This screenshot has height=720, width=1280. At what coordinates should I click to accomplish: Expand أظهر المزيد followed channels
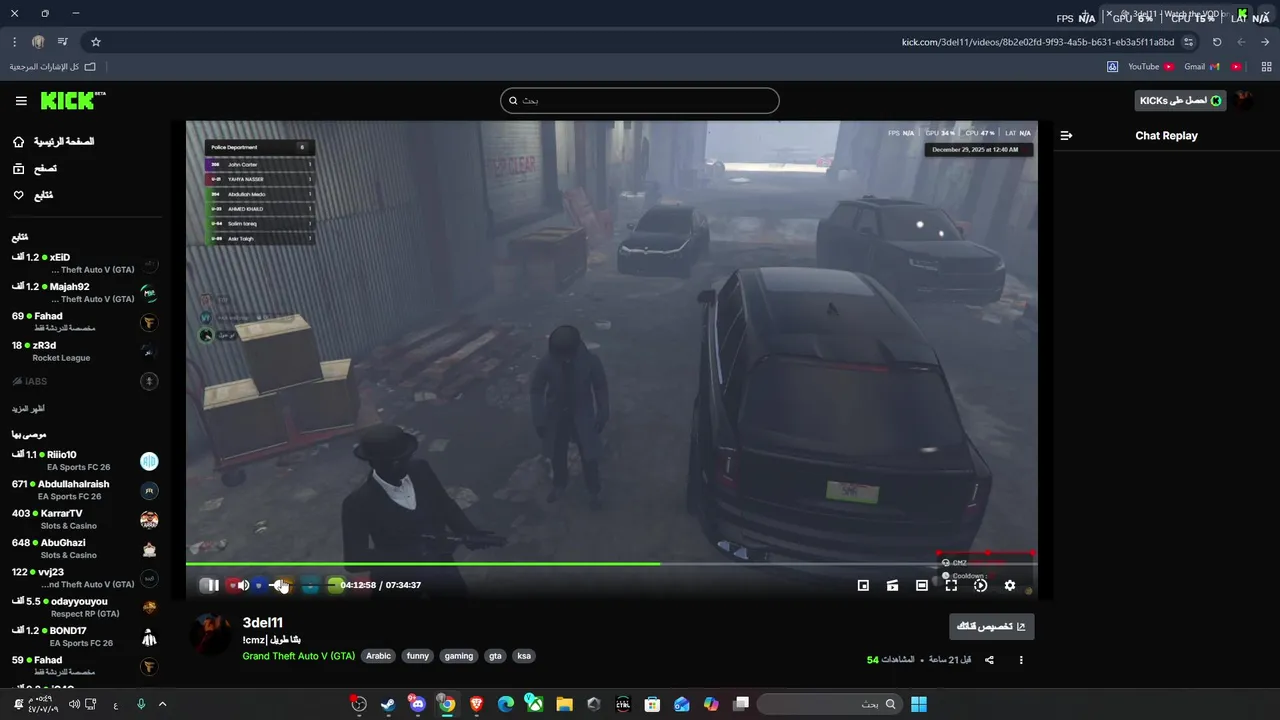click(28, 409)
